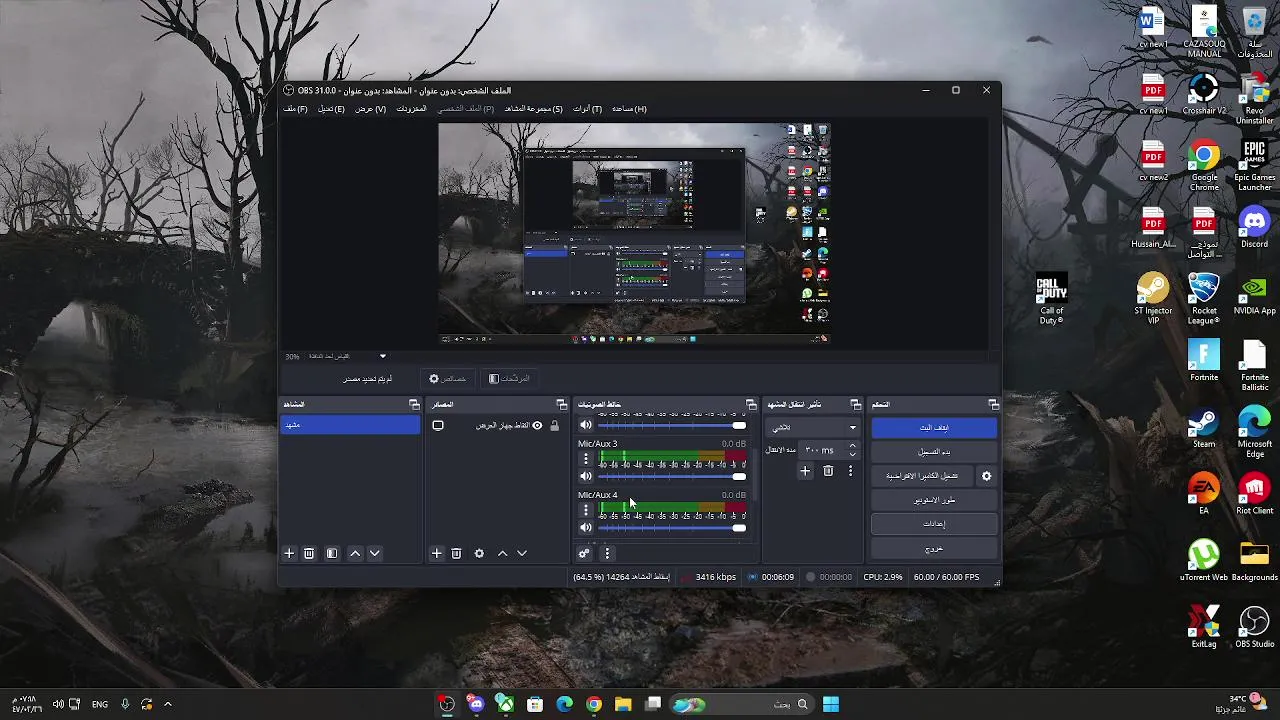
Task: Open Steam desktop shortcut
Action: point(1204,427)
